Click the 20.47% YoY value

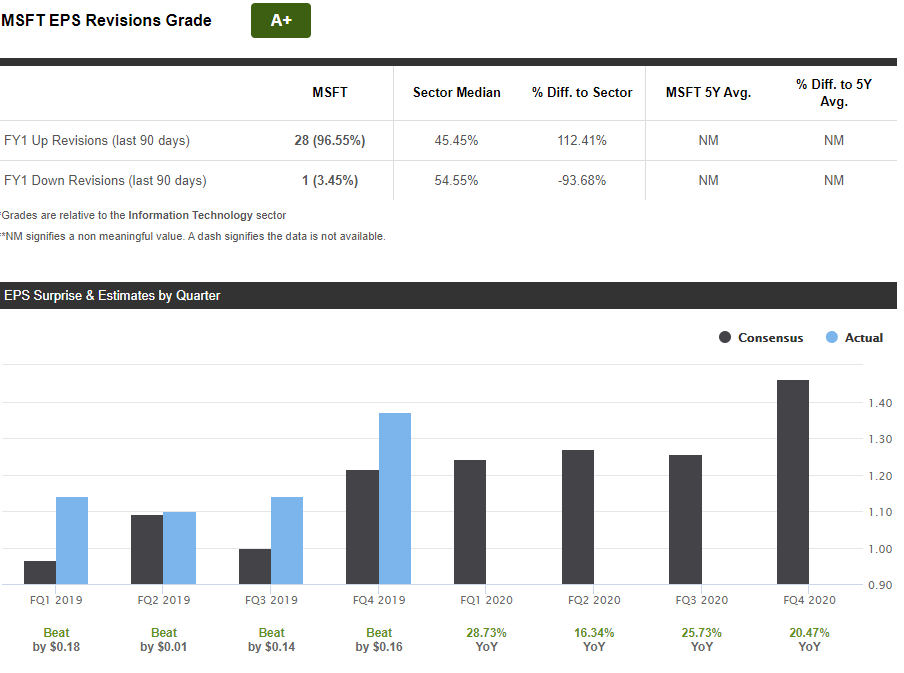809,640
